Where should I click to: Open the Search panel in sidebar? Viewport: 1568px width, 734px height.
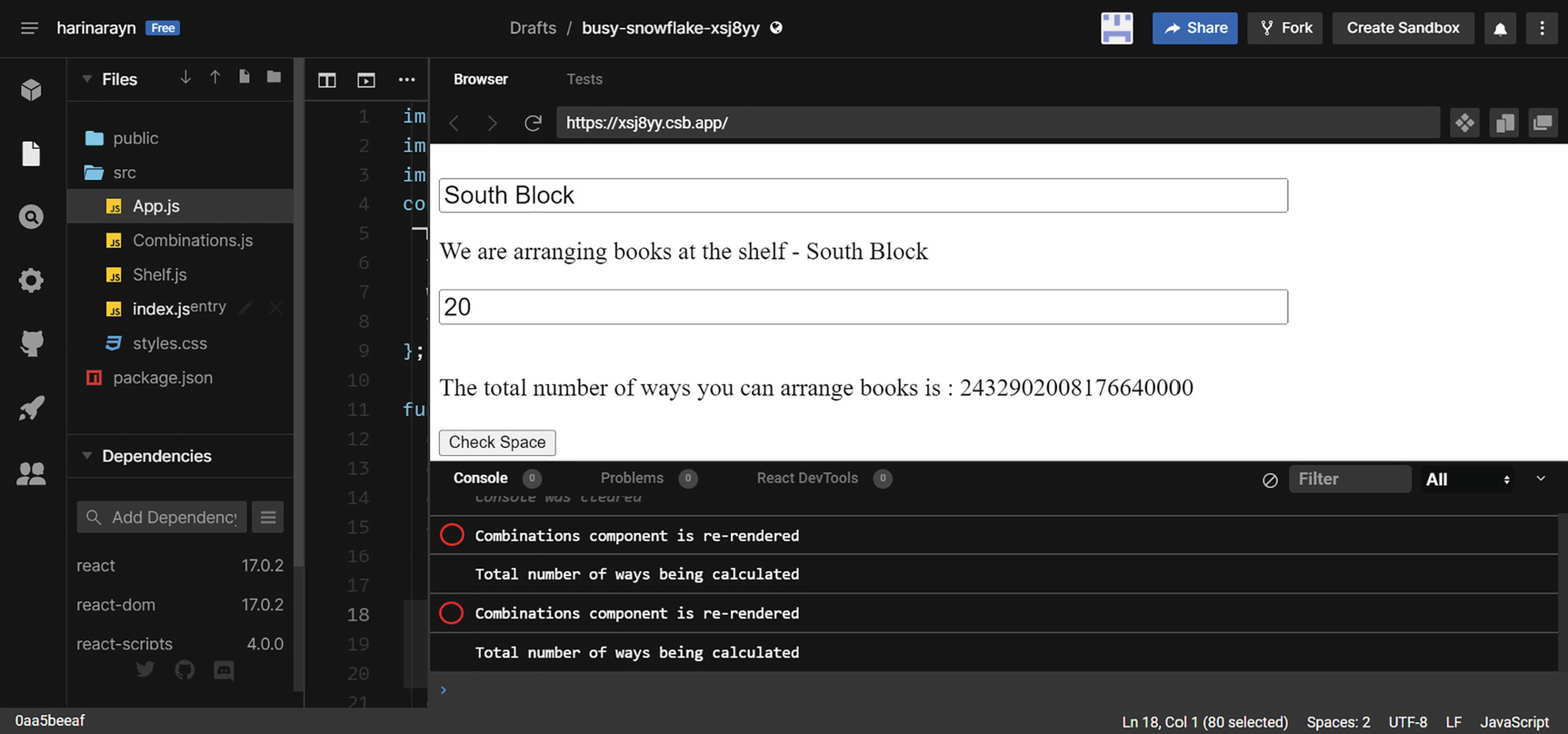tap(31, 217)
